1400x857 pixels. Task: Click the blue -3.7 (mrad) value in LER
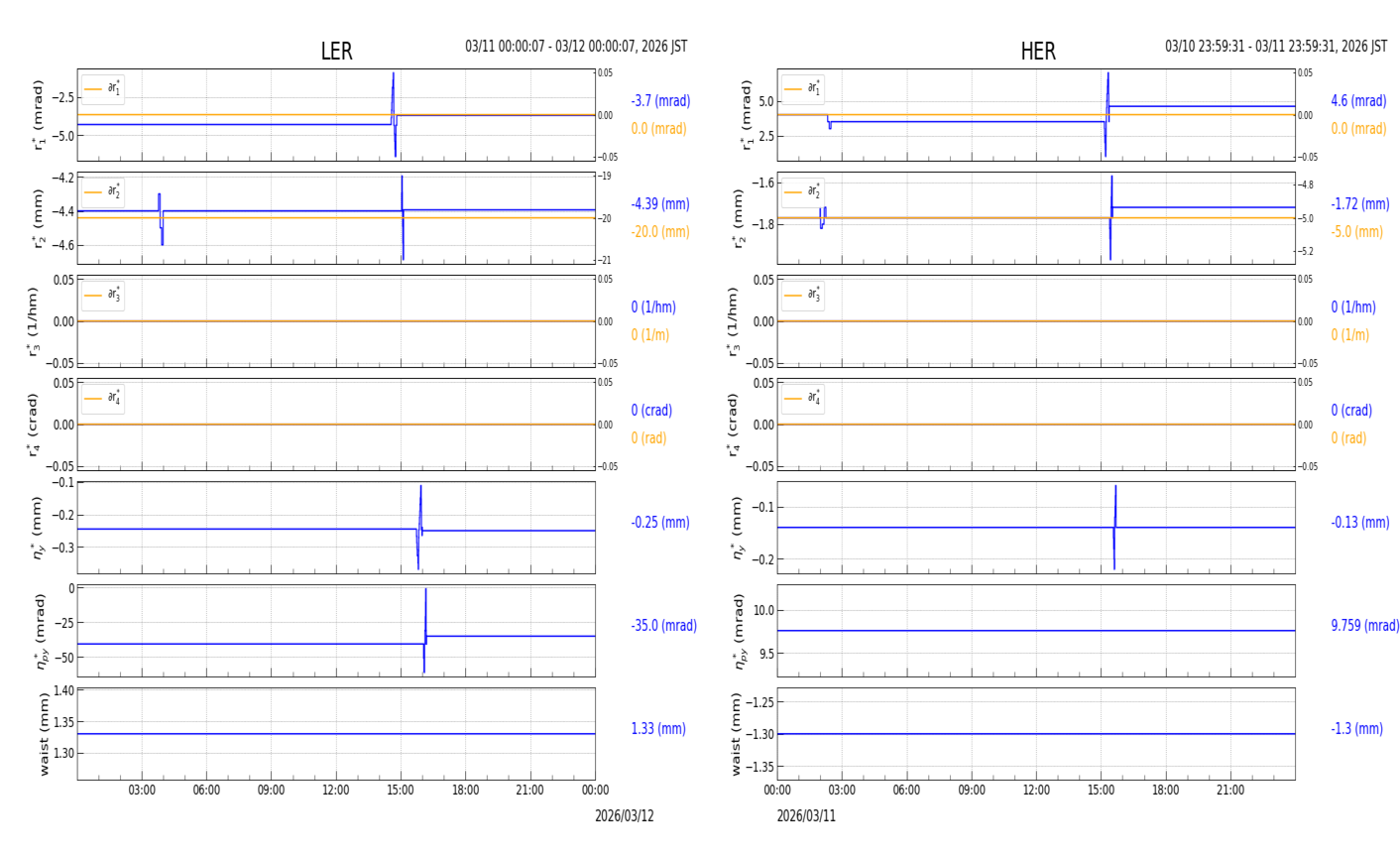click(x=660, y=101)
